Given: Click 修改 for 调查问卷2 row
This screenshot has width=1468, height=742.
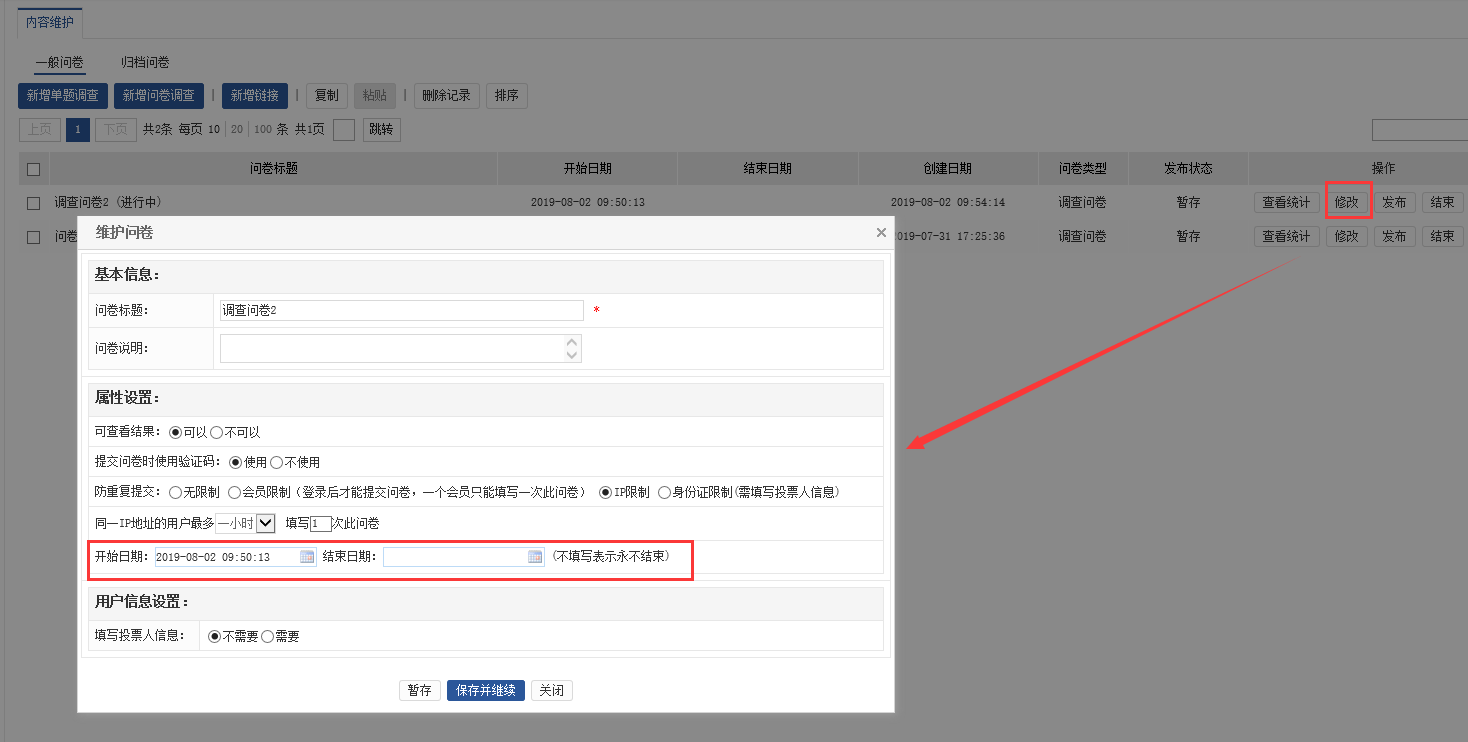Looking at the screenshot, I should click(x=1346, y=202).
